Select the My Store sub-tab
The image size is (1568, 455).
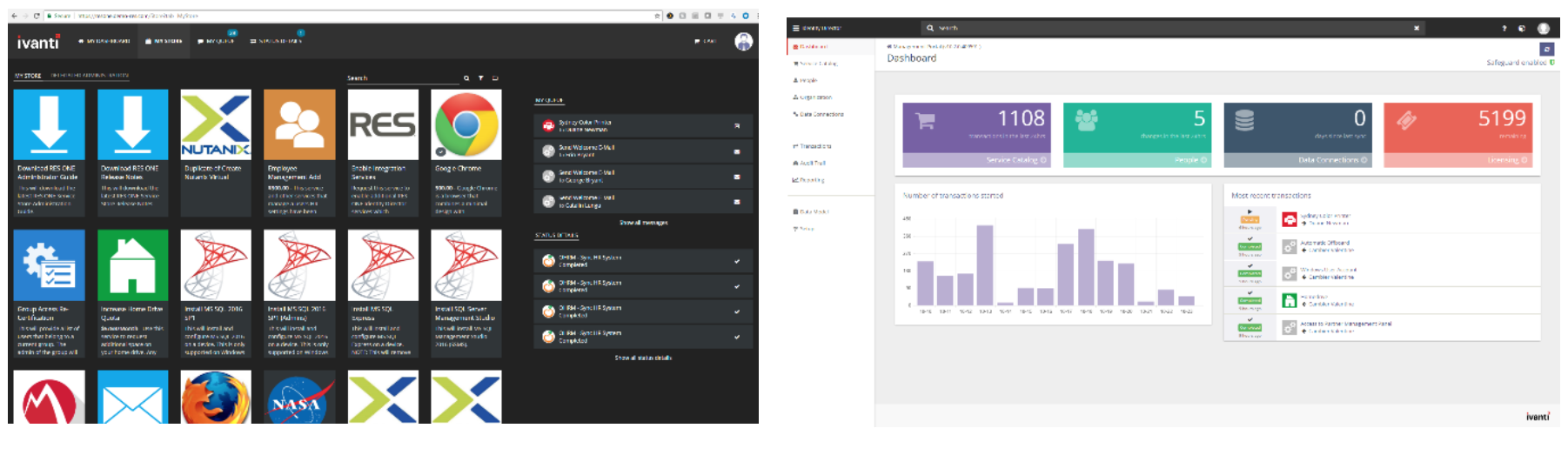click(x=28, y=76)
